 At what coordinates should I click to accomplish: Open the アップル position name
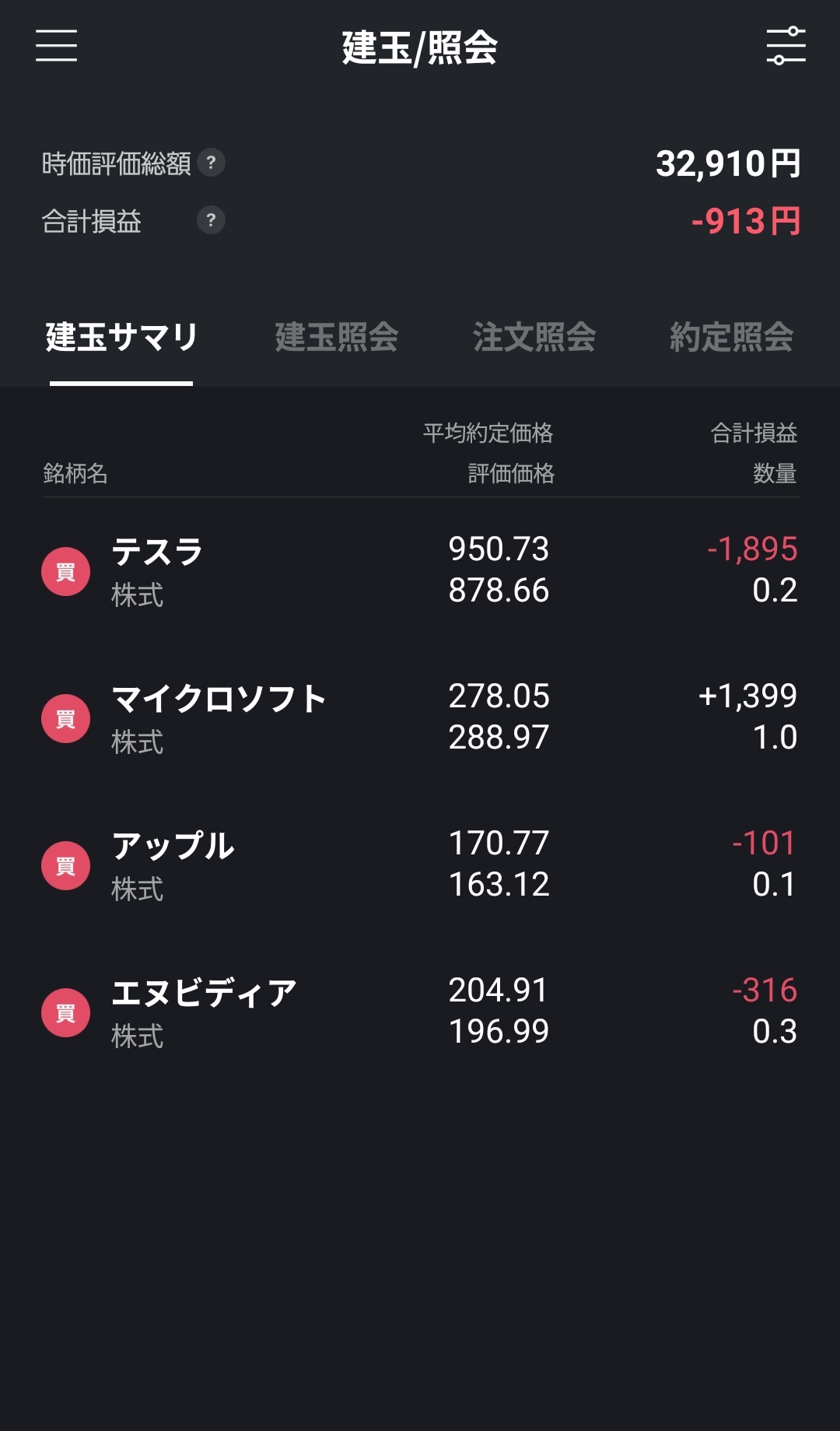point(173,846)
